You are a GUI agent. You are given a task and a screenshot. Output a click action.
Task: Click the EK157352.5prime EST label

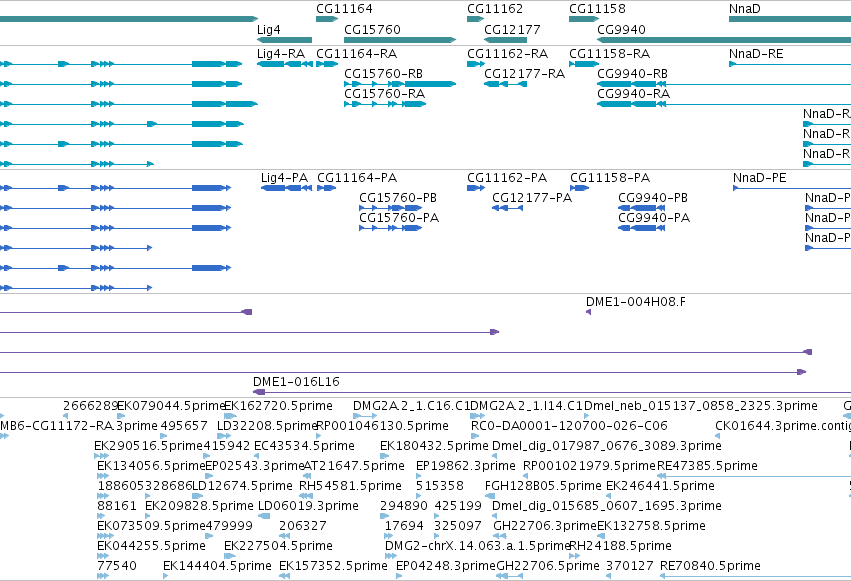click(x=333, y=566)
